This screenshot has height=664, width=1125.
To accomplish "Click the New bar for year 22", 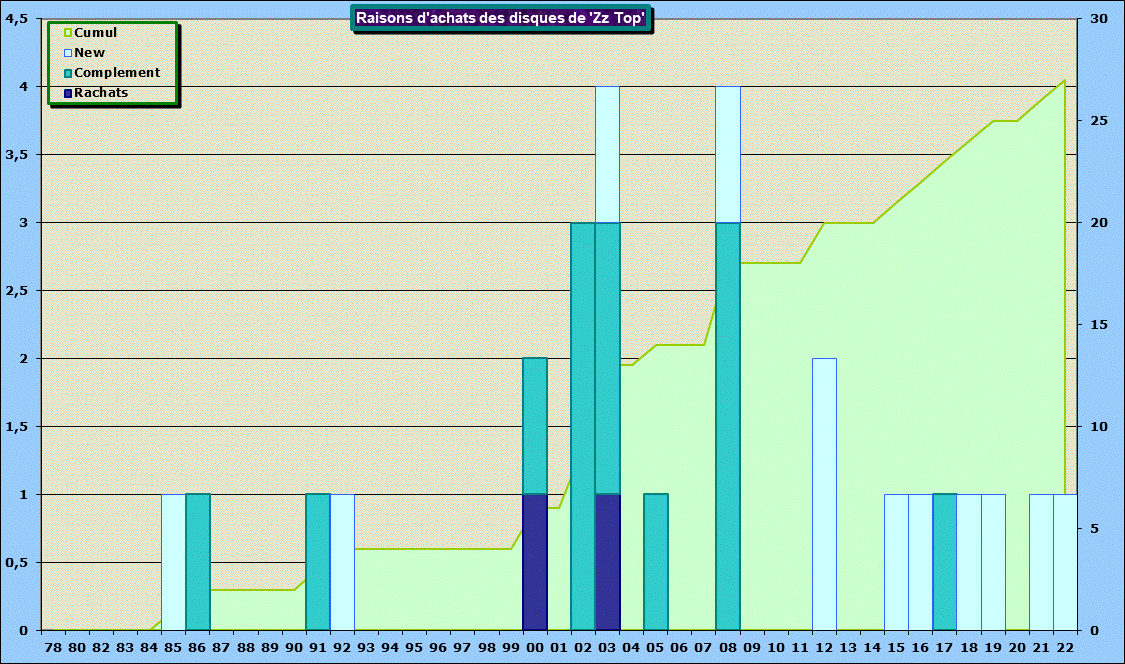I will (1065, 562).
